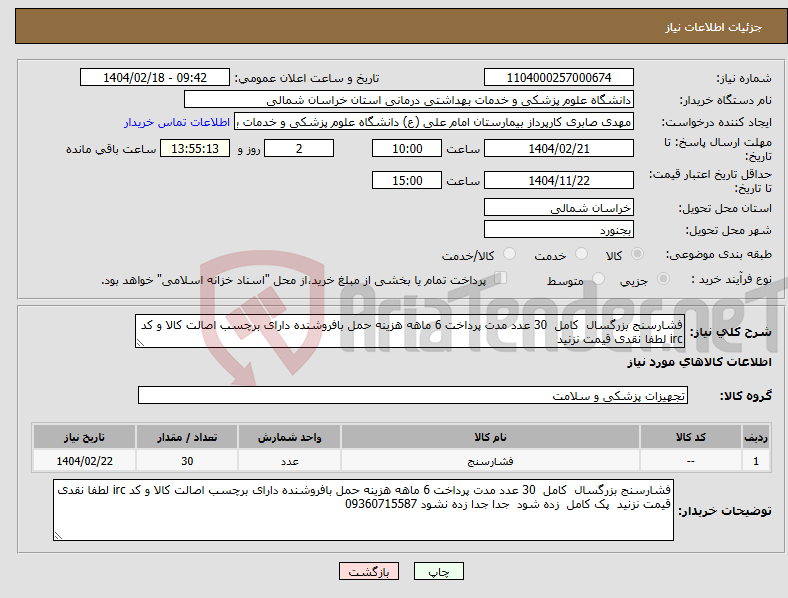Click the فشارسنج item name cell
This screenshot has height=598, width=788.
coord(490,461)
